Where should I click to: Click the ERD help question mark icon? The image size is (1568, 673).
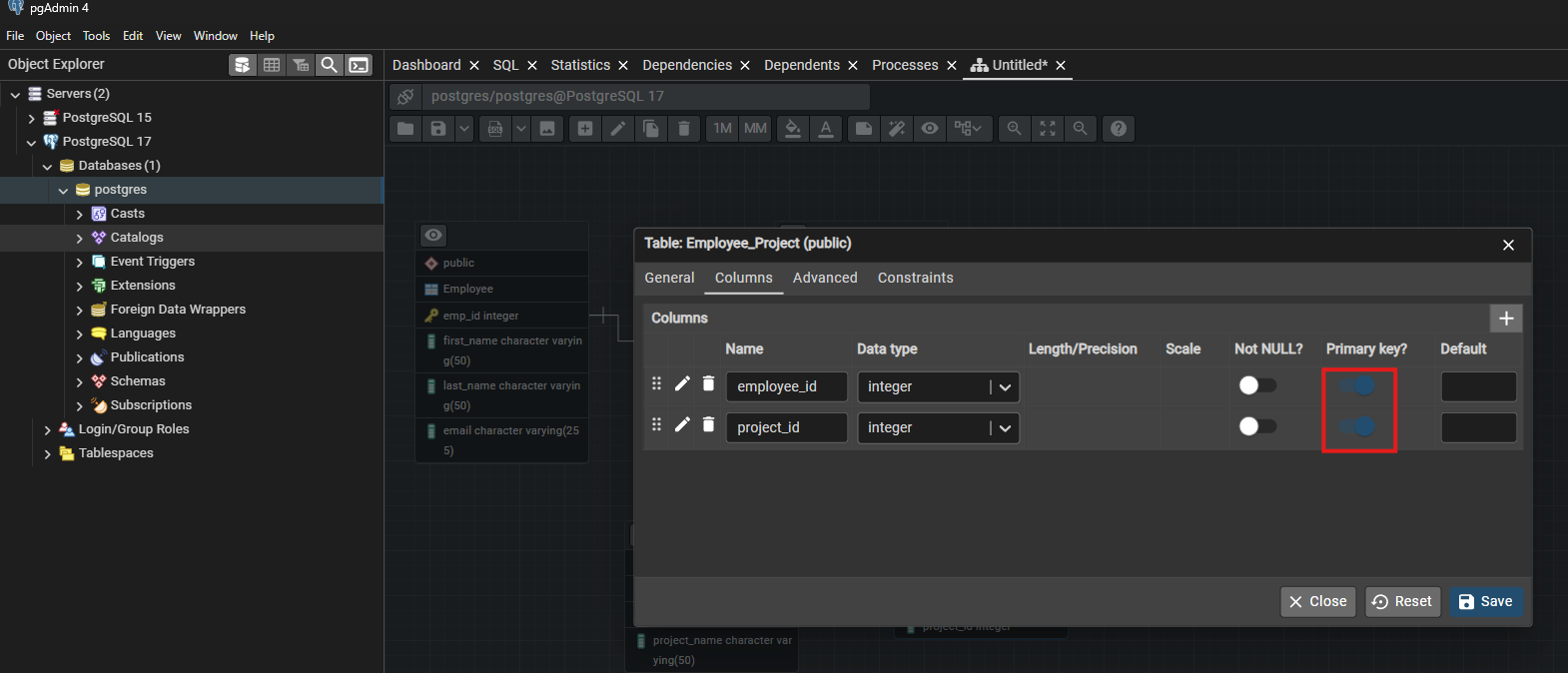1119,129
